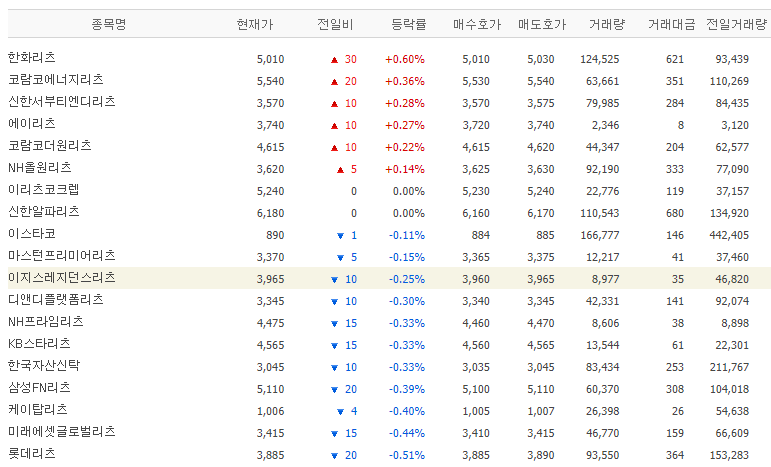
Task: Select the 코람코더원리츠 stock name
Action: [50, 146]
